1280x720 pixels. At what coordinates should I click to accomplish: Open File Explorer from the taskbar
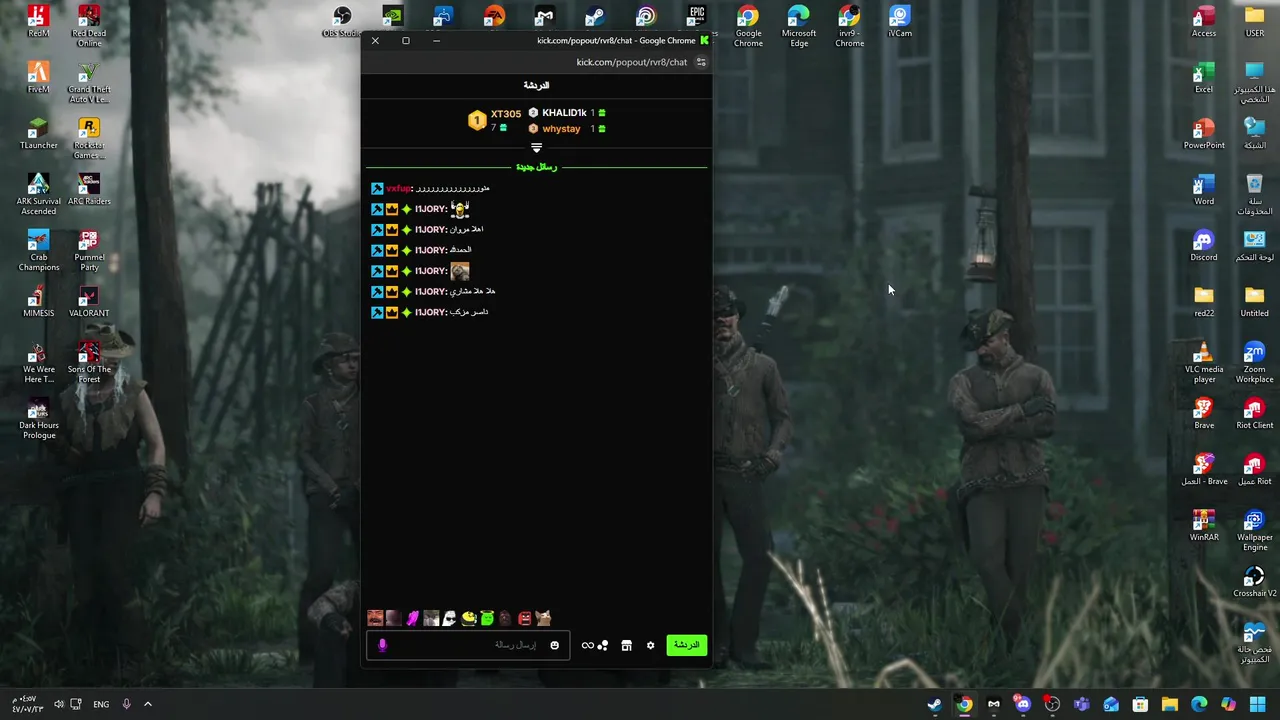pyautogui.click(x=1170, y=705)
